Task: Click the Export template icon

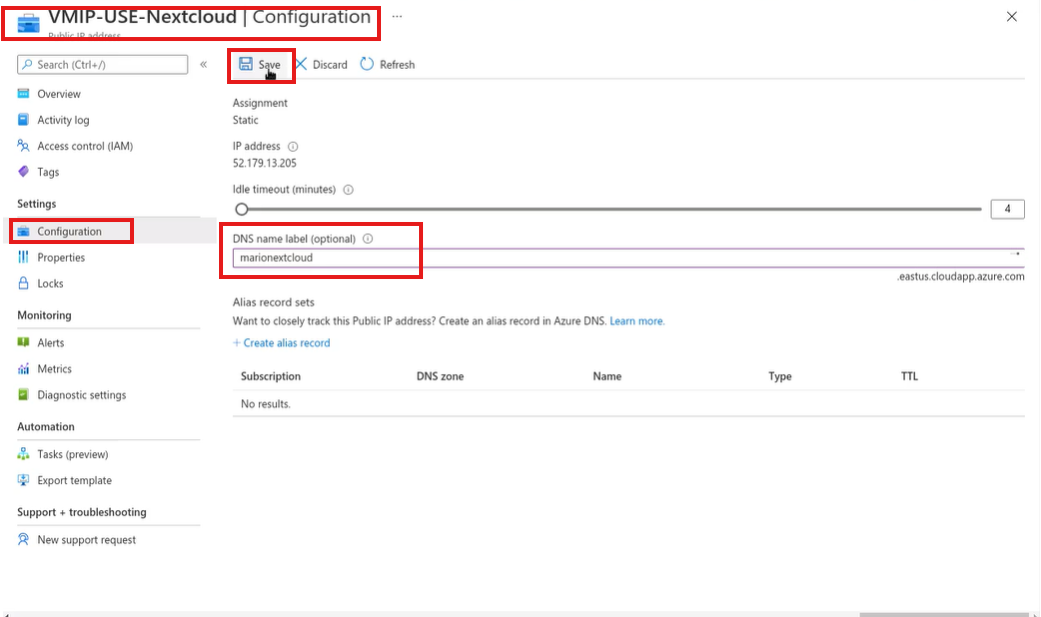Action: 23,480
